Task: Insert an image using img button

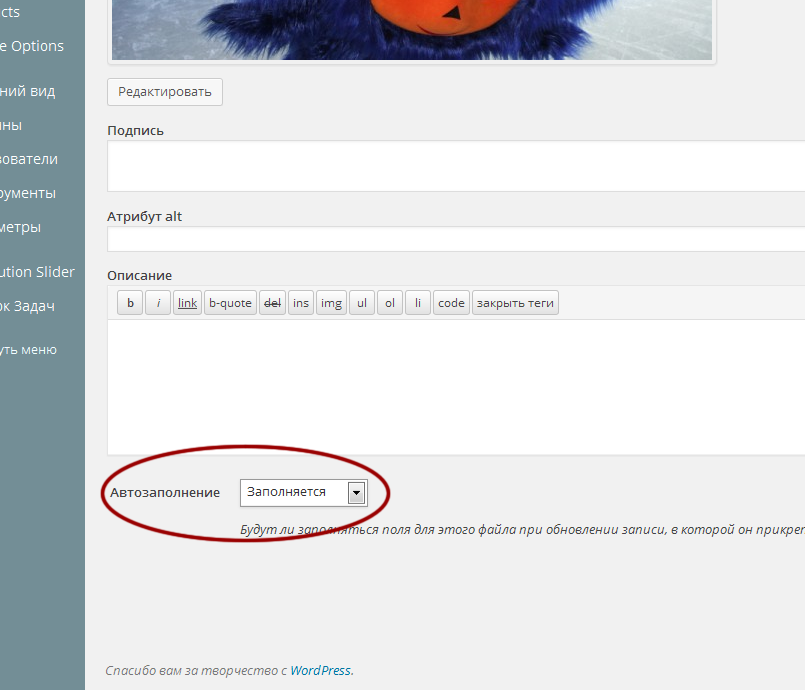Action: (331, 303)
